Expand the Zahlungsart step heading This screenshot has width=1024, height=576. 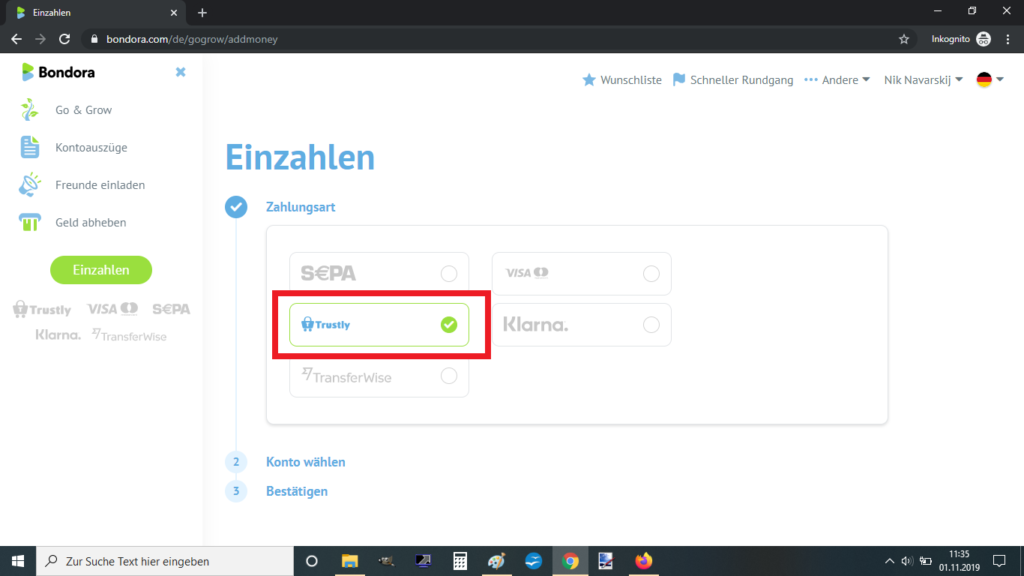pyautogui.click(x=300, y=207)
